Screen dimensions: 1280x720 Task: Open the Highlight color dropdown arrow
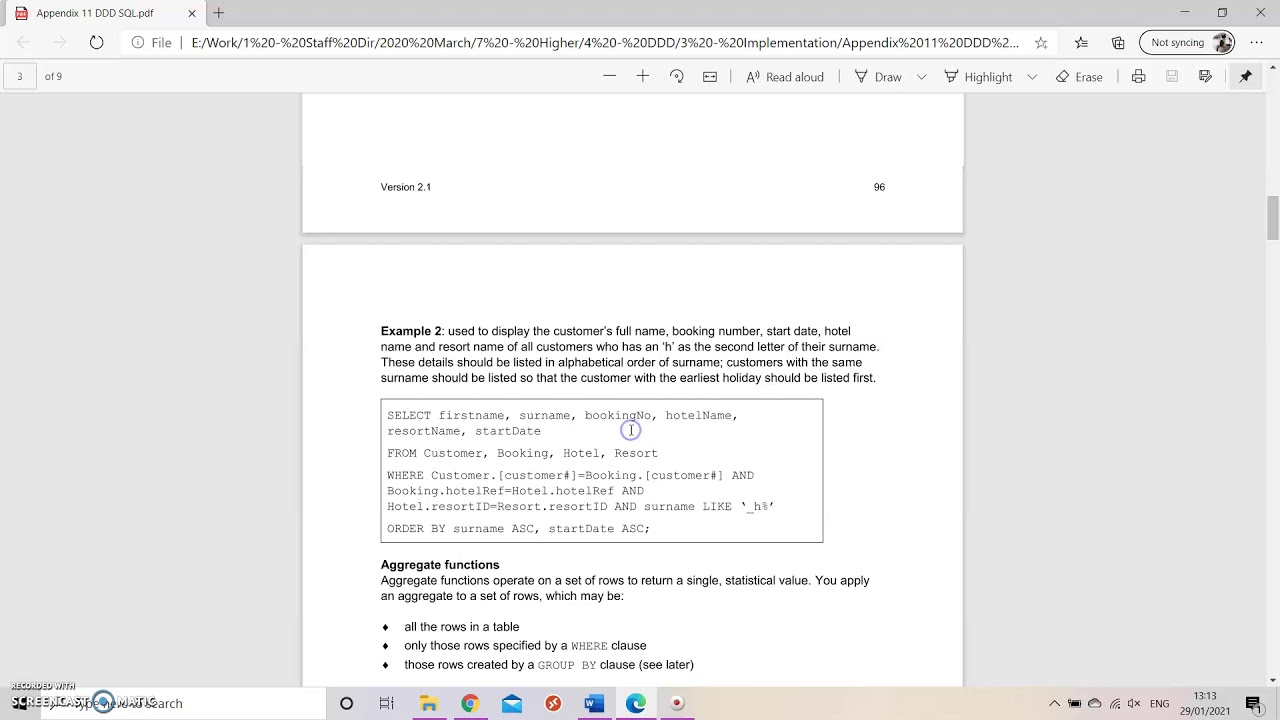coord(1032,77)
